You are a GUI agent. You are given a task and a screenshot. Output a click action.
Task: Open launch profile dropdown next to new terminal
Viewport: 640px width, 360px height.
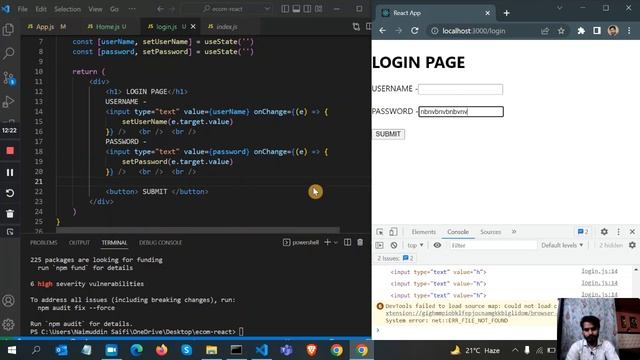tap(336, 243)
